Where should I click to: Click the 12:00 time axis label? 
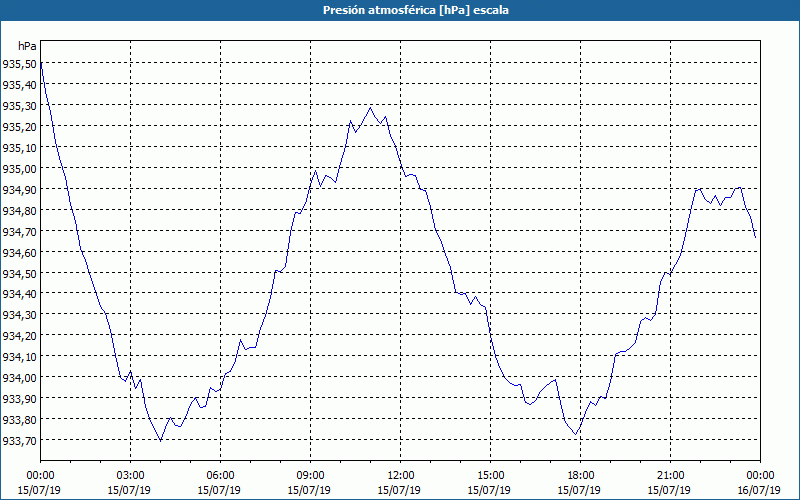tap(401, 476)
